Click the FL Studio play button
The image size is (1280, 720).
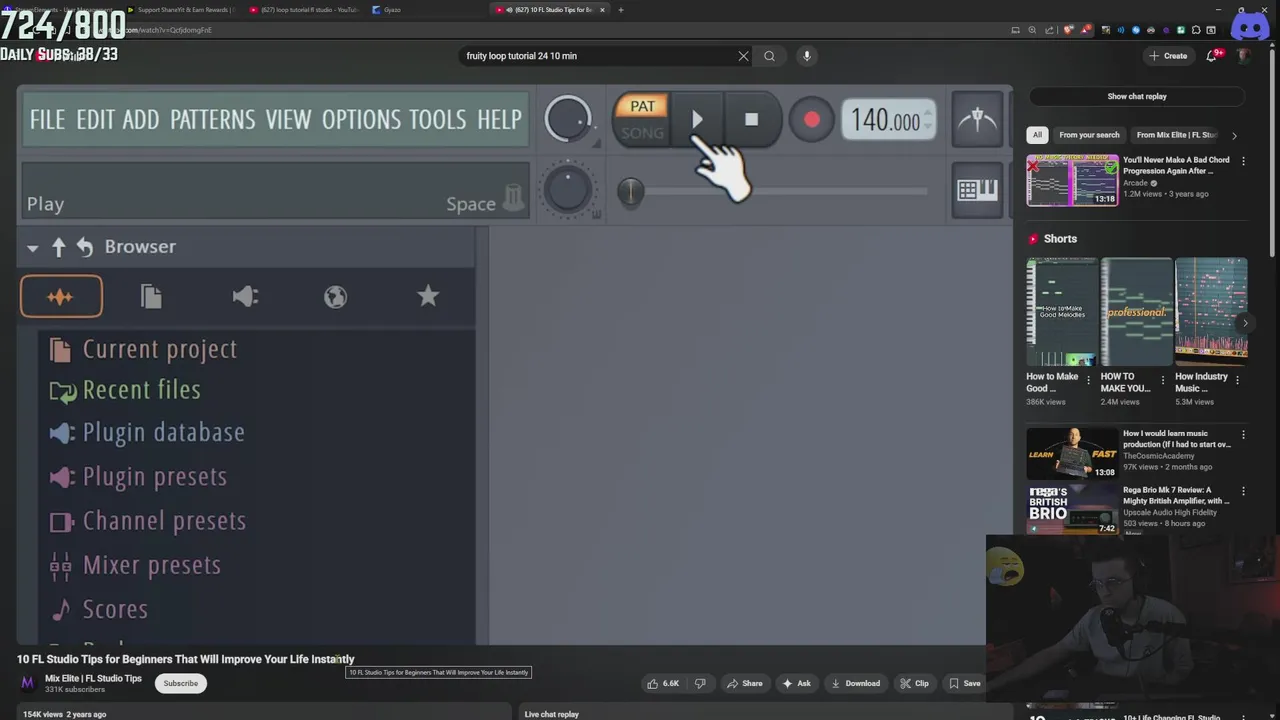(x=697, y=120)
